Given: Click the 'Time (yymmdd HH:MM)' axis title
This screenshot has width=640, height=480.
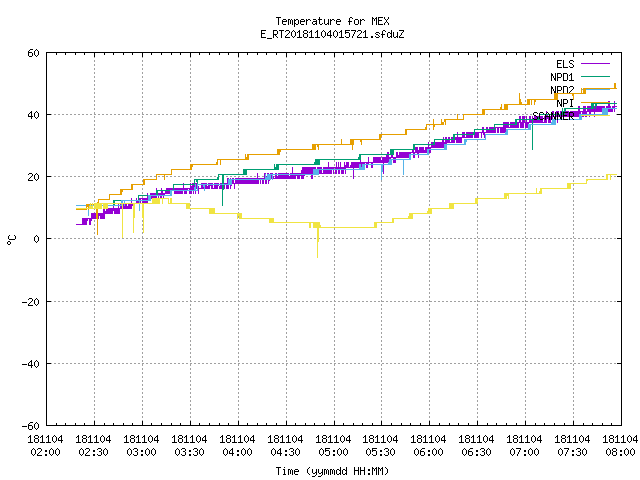Looking at the screenshot, I should 332,471.
